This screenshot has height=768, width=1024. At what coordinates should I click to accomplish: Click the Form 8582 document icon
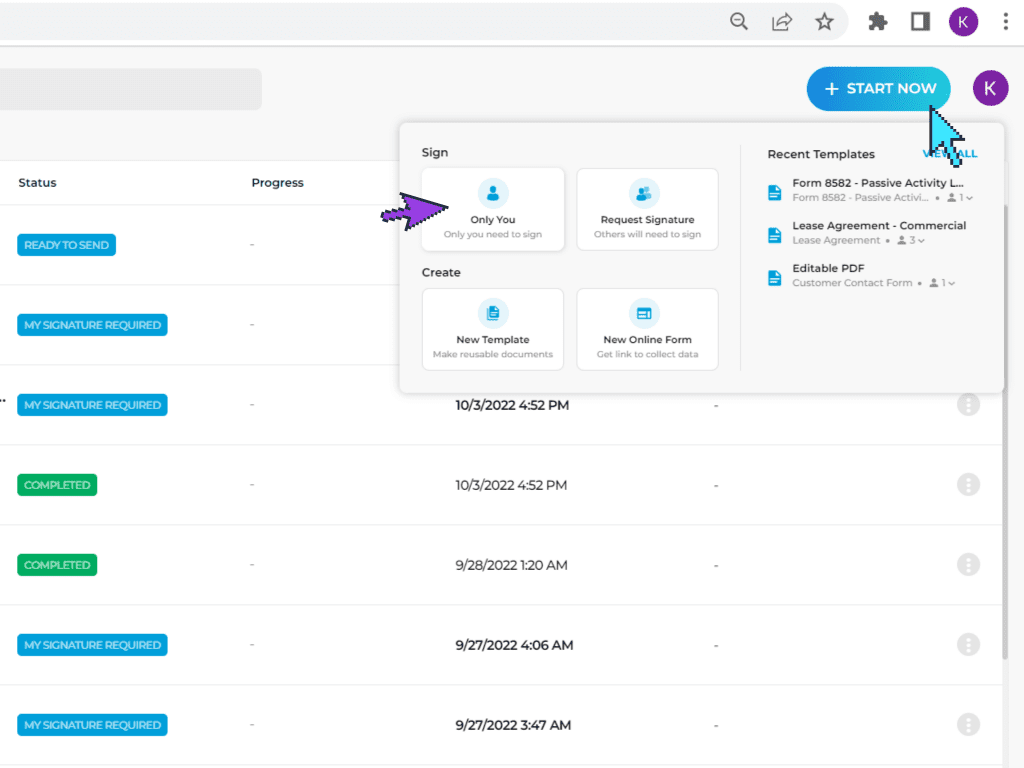[x=775, y=193]
